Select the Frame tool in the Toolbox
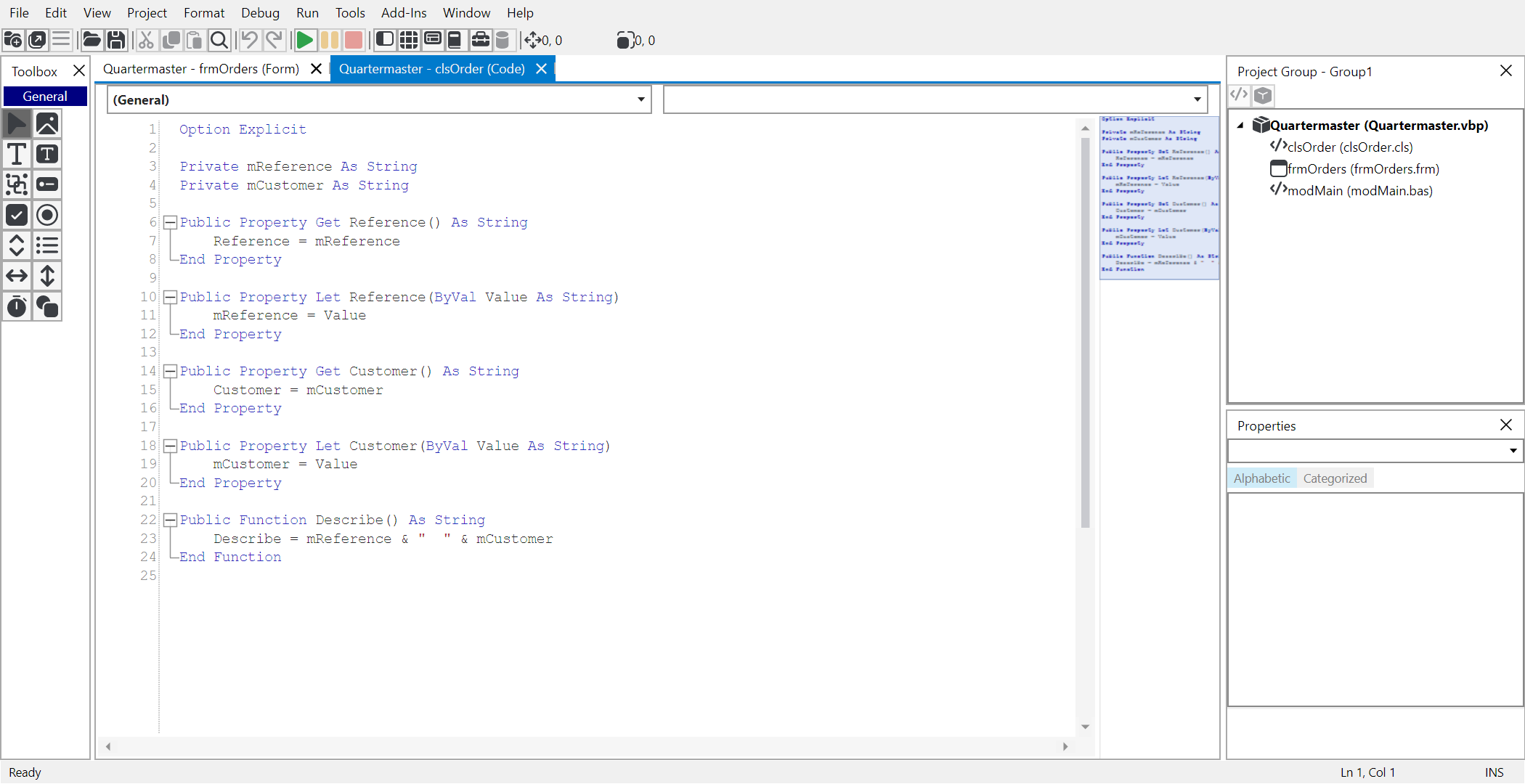Image resolution: width=1525 pixels, height=784 pixels. pyautogui.click(x=17, y=185)
